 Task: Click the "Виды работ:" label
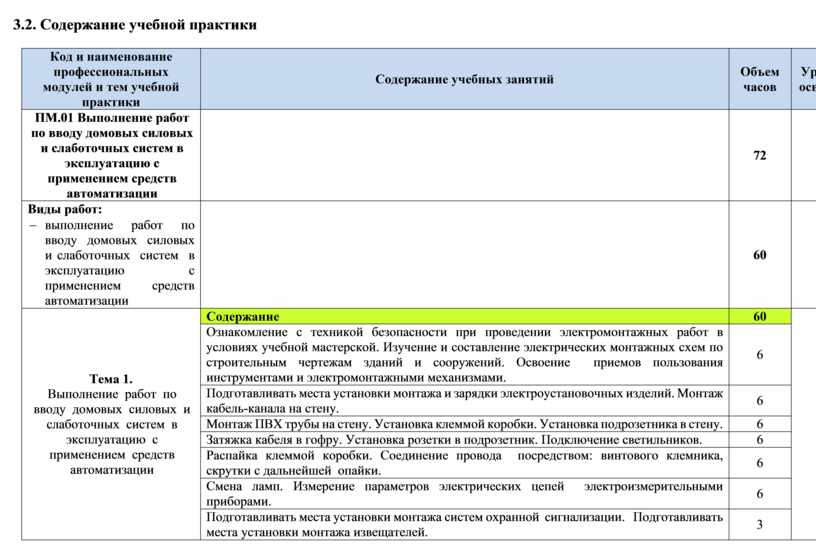pyautogui.click(x=64, y=209)
